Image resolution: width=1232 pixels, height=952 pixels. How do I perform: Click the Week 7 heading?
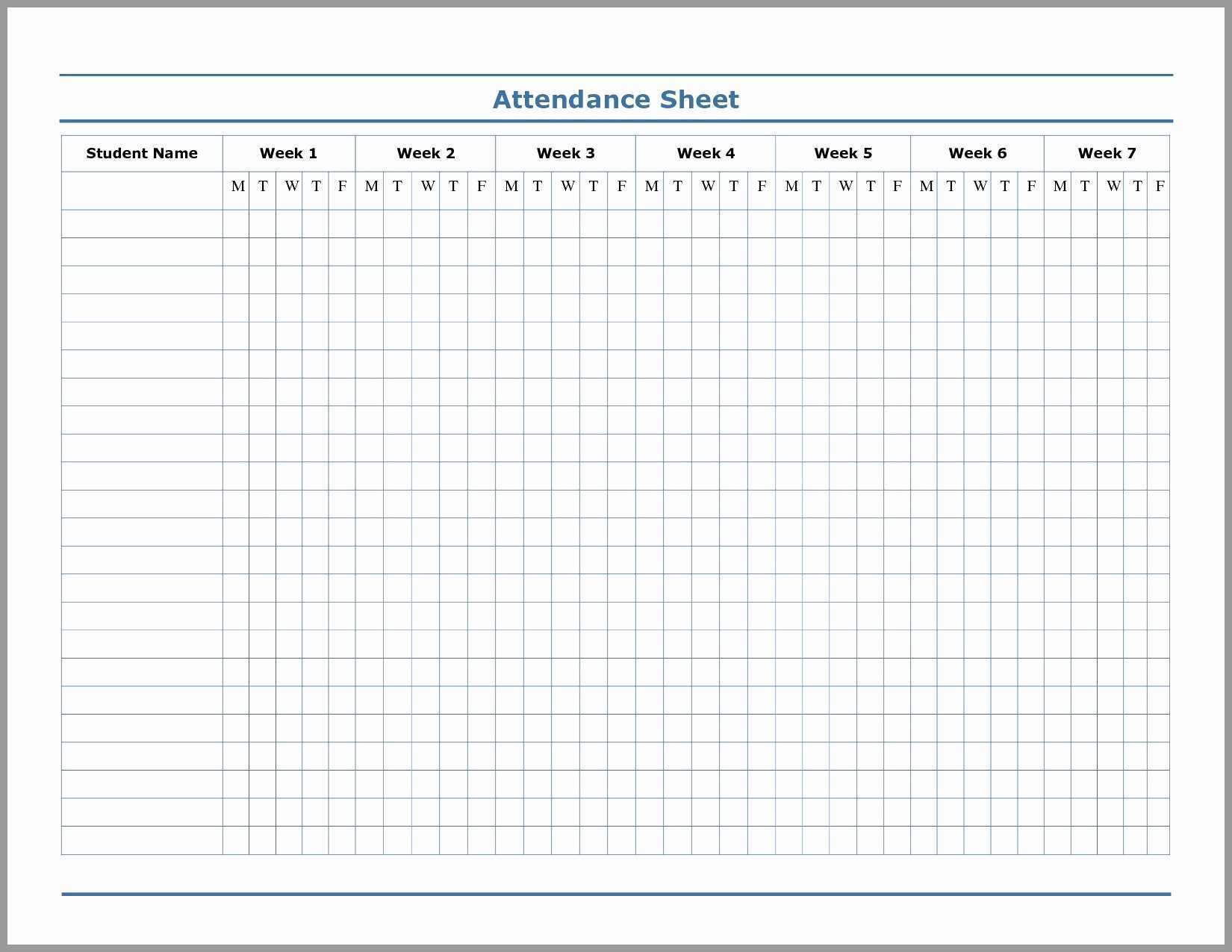(x=1107, y=153)
